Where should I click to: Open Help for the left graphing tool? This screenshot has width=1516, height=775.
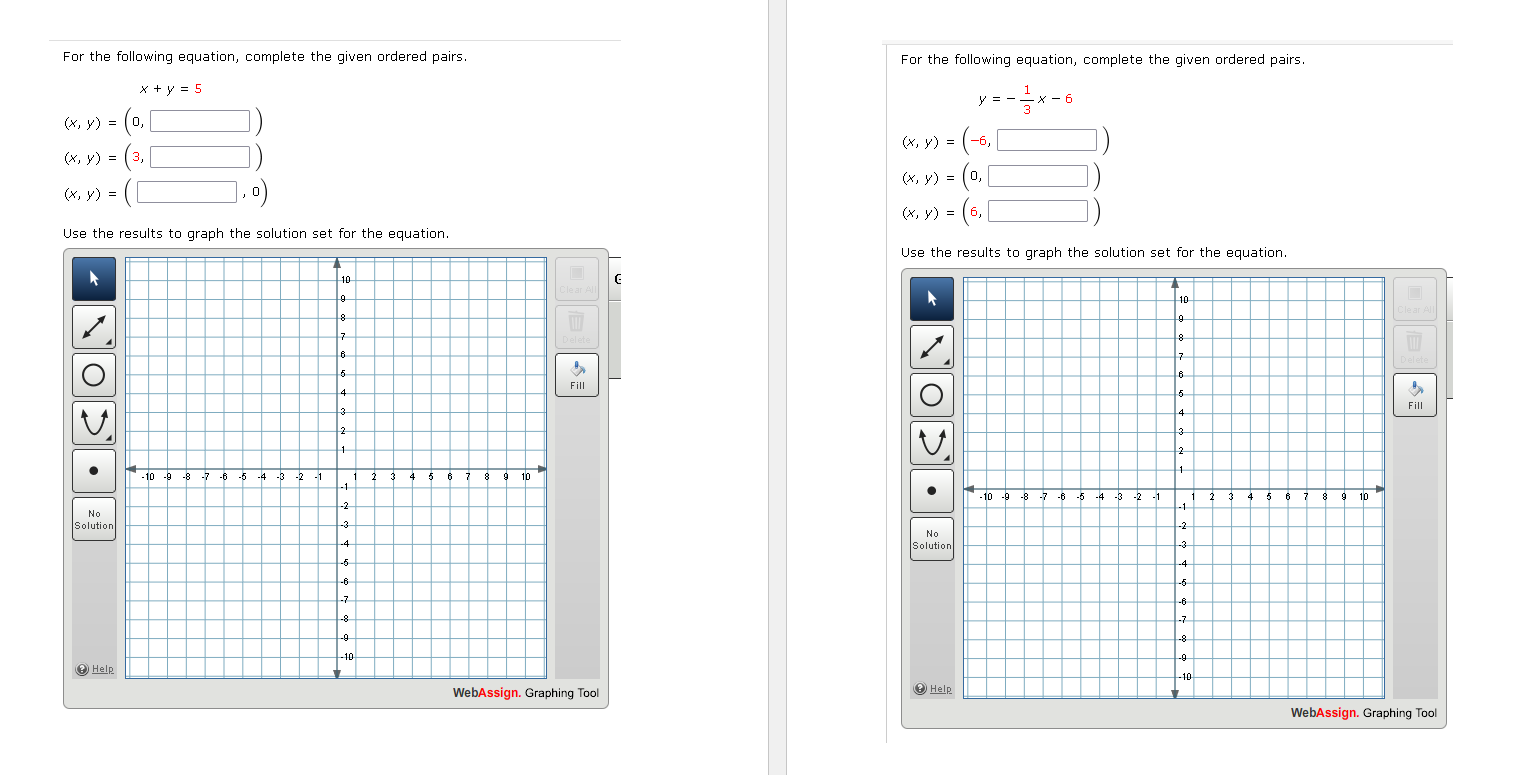(95, 669)
